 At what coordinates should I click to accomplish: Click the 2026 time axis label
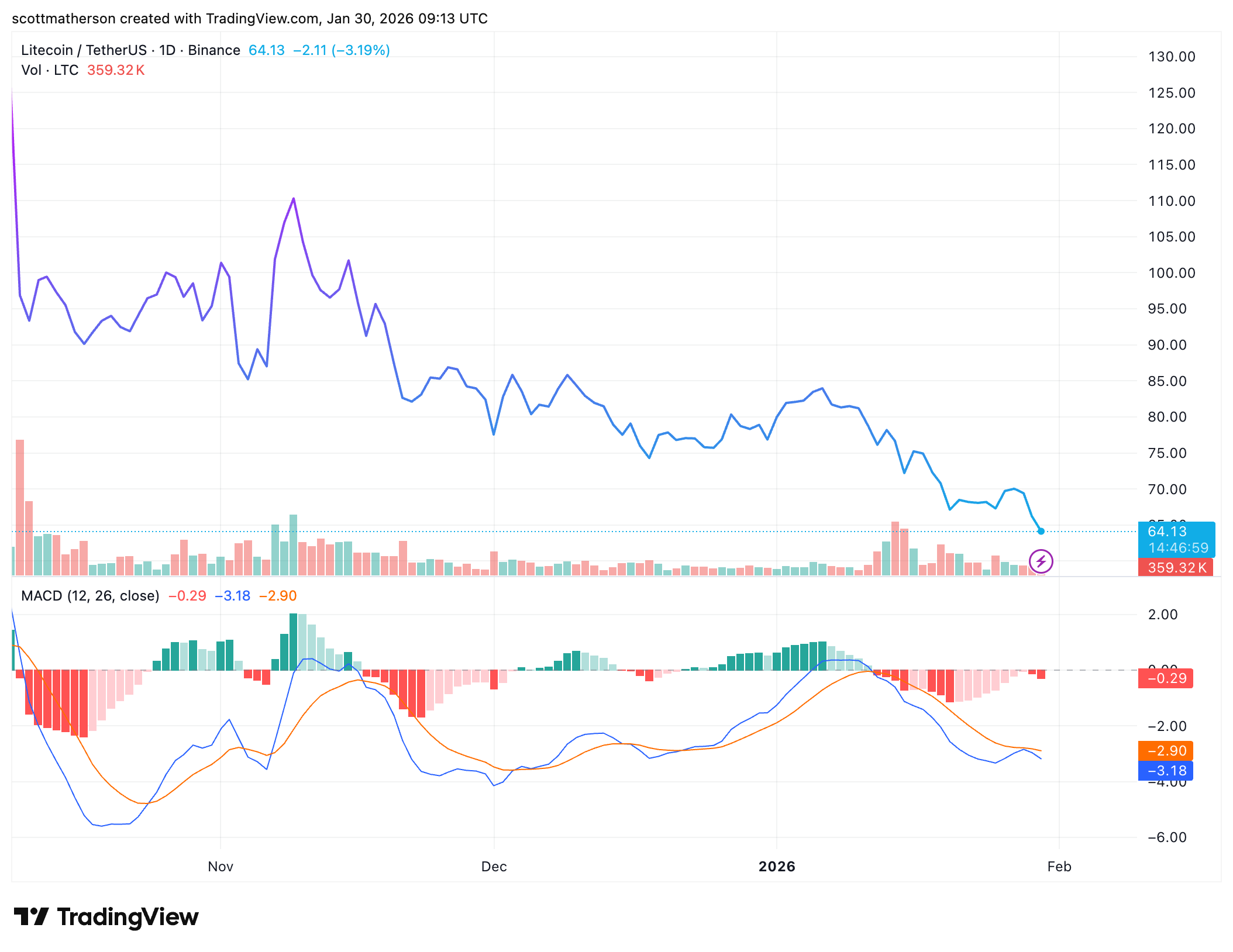tap(777, 867)
